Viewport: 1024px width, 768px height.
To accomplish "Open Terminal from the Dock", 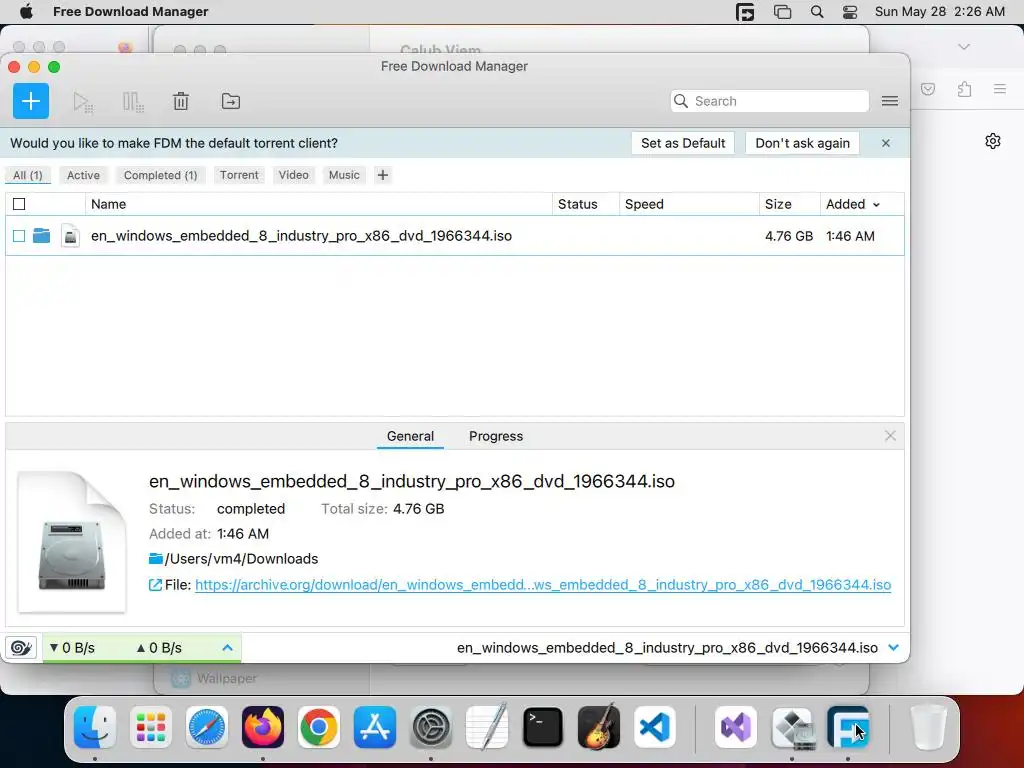I will (543, 727).
